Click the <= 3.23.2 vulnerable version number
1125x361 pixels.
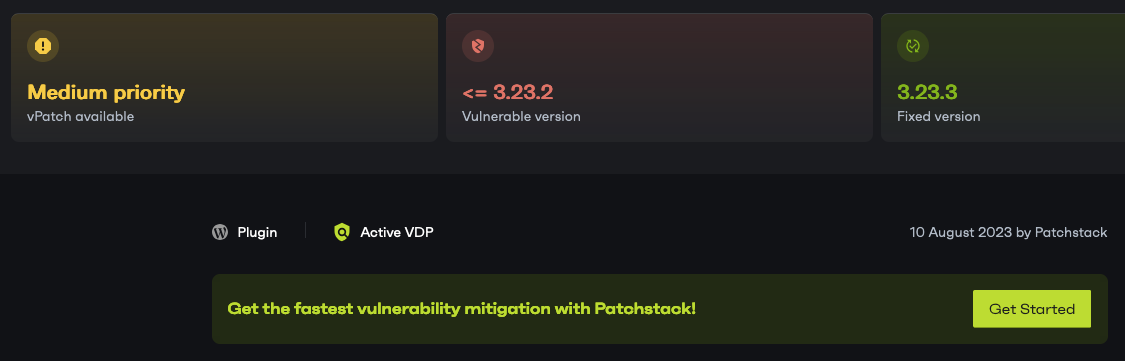pos(507,93)
